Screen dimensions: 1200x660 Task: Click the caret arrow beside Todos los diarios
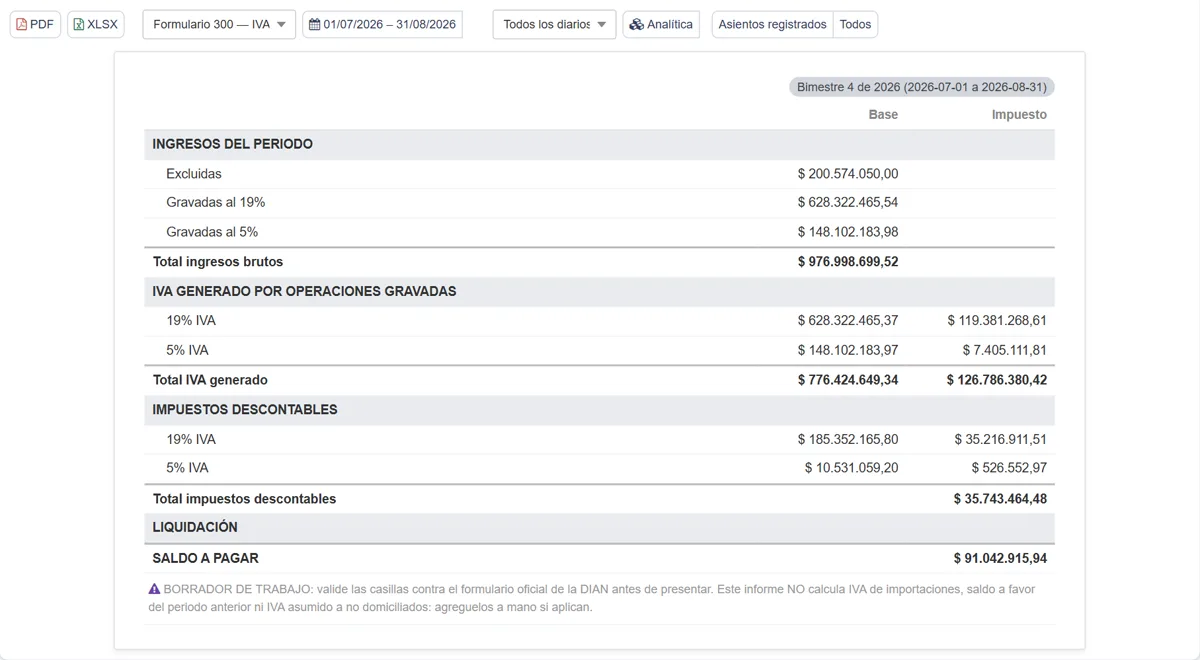coord(602,25)
